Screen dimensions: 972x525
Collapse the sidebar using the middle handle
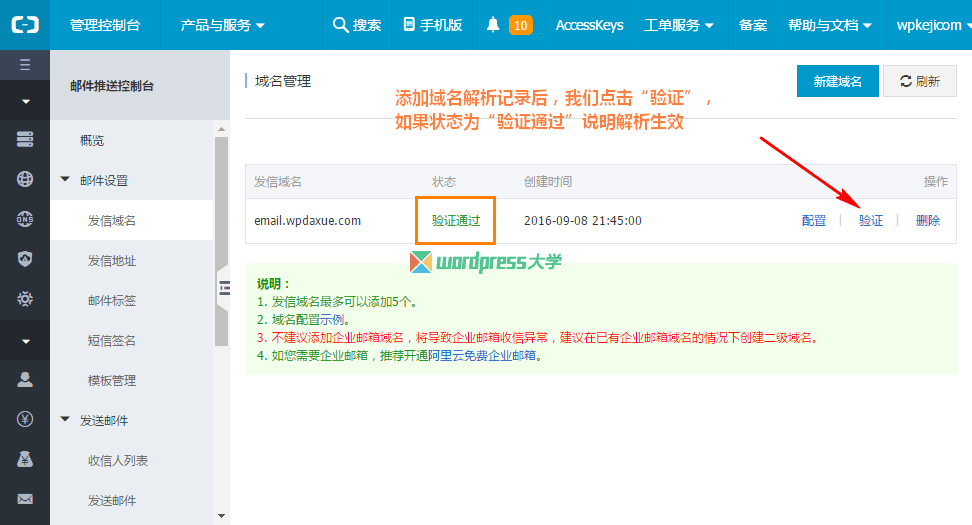[x=224, y=287]
